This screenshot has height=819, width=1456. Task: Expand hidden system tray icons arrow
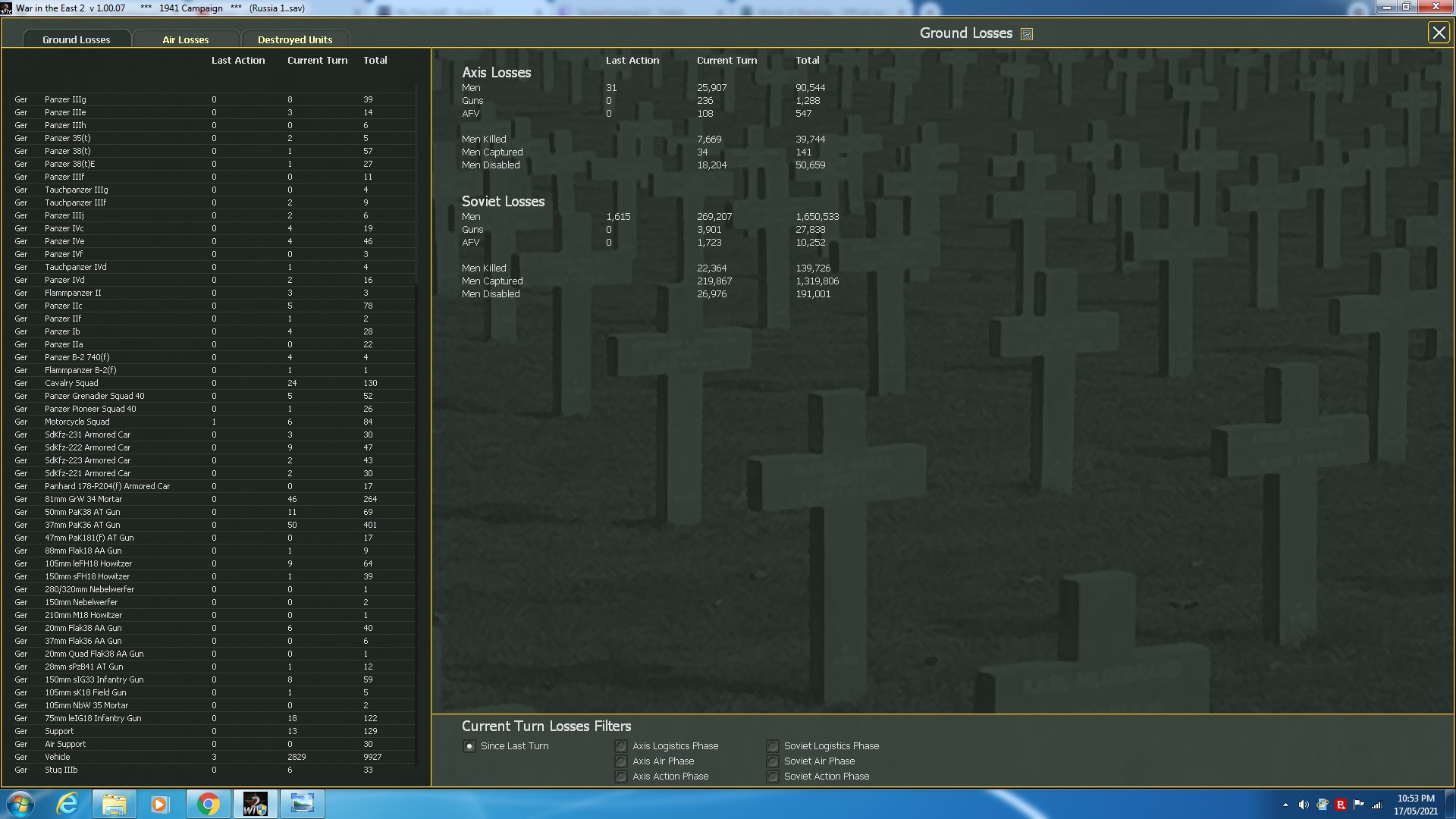(1285, 805)
